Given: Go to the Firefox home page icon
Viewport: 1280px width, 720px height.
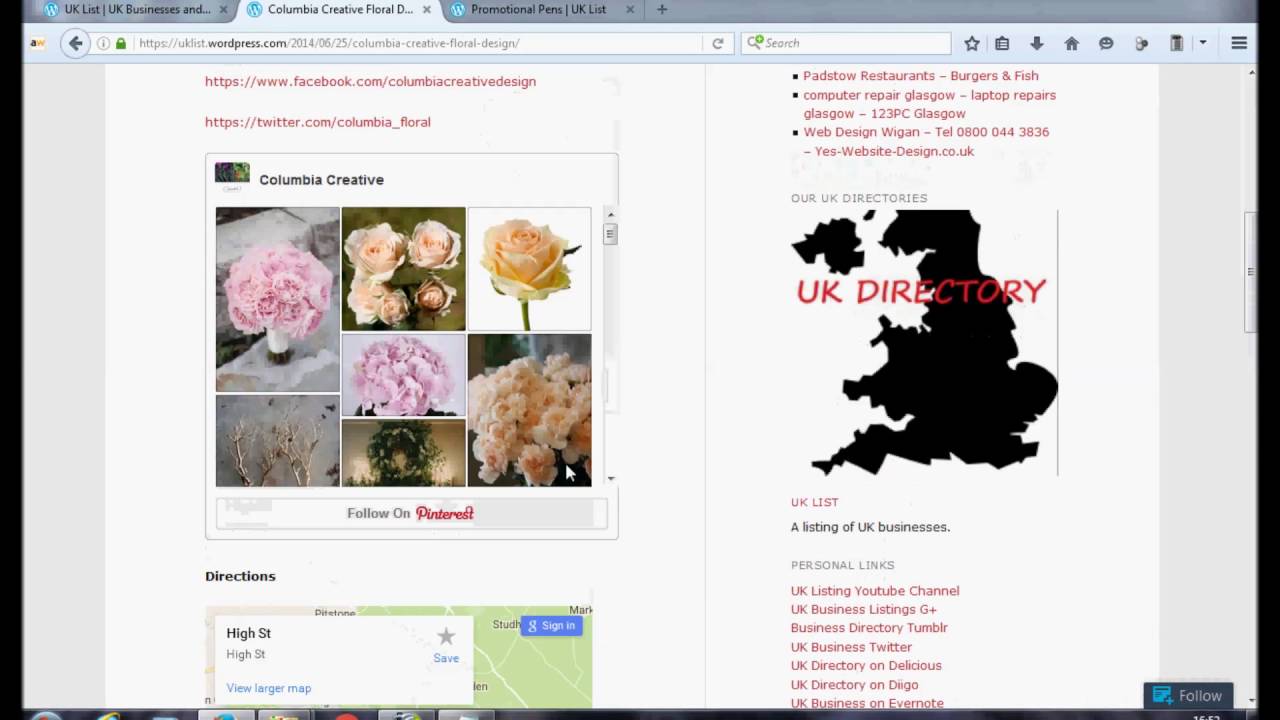Looking at the screenshot, I should click(x=1071, y=43).
